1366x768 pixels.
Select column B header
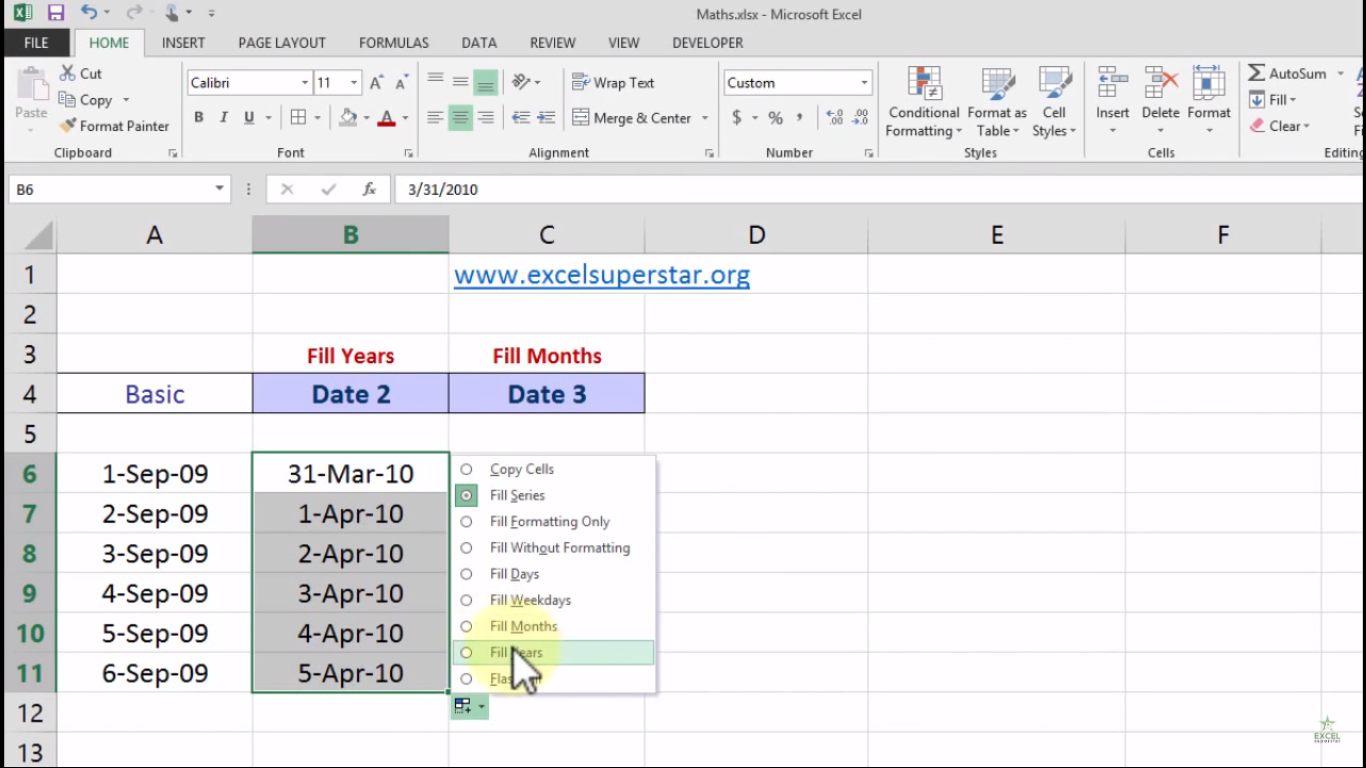click(350, 235)
